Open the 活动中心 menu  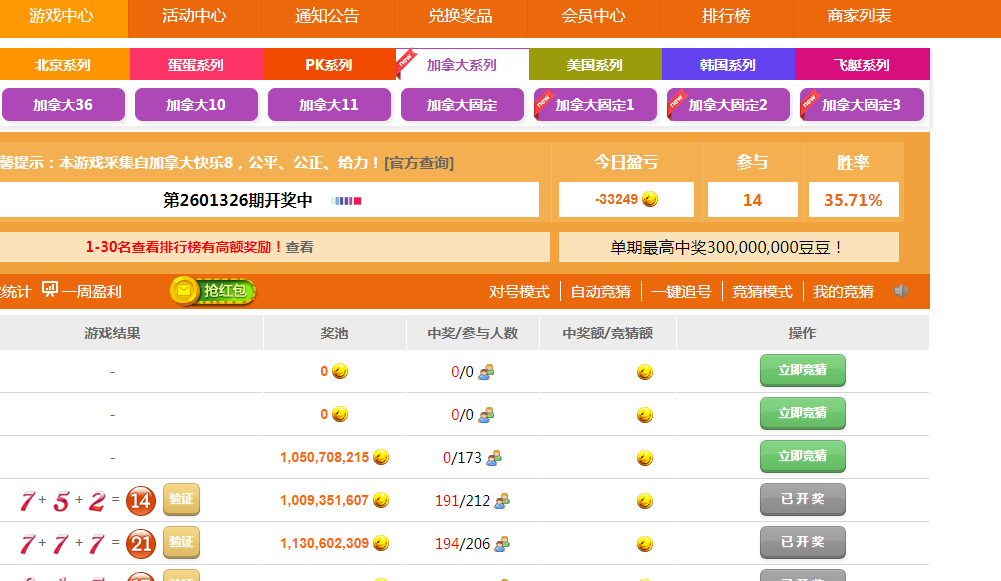tap(194, 16)
